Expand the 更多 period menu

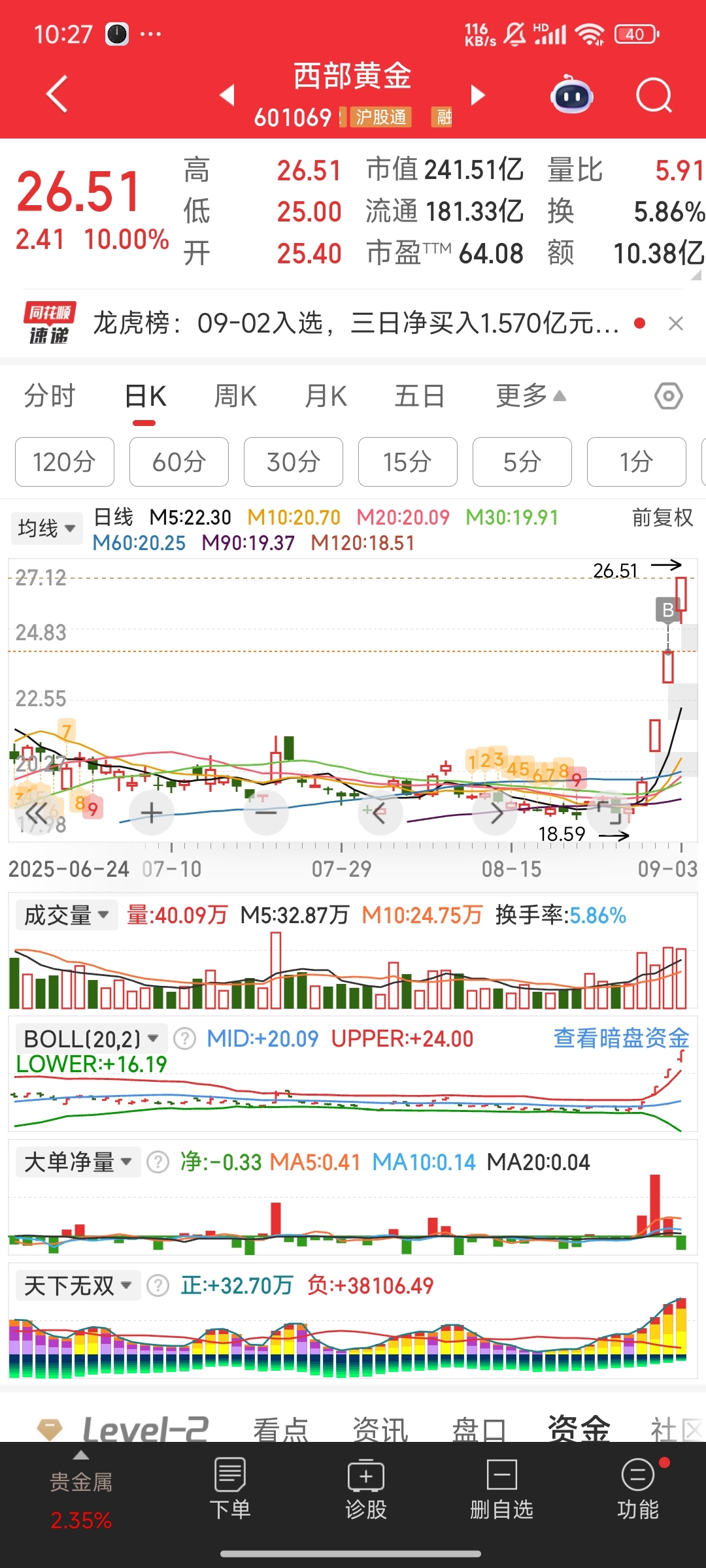tap(530, 396)
